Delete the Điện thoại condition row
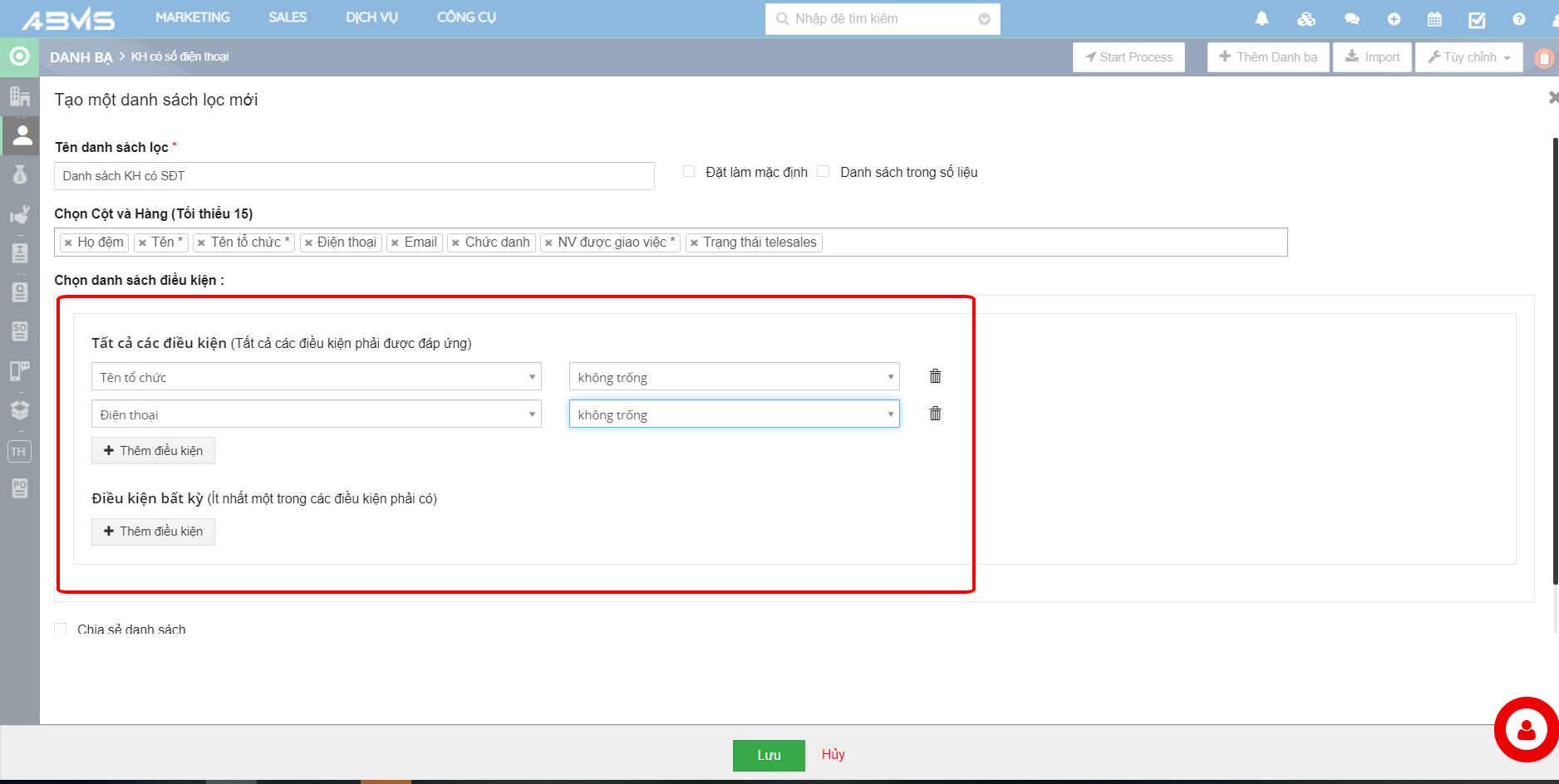1559x784 pixels. 935,414
